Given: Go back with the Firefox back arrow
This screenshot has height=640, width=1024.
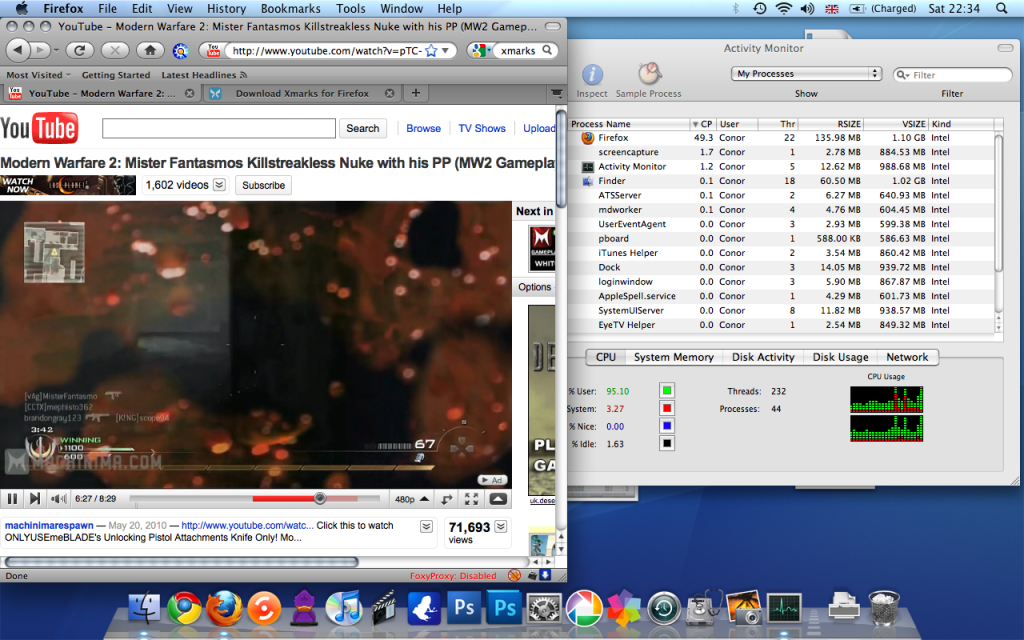Looking at the screenshot, I should [18, 50].
